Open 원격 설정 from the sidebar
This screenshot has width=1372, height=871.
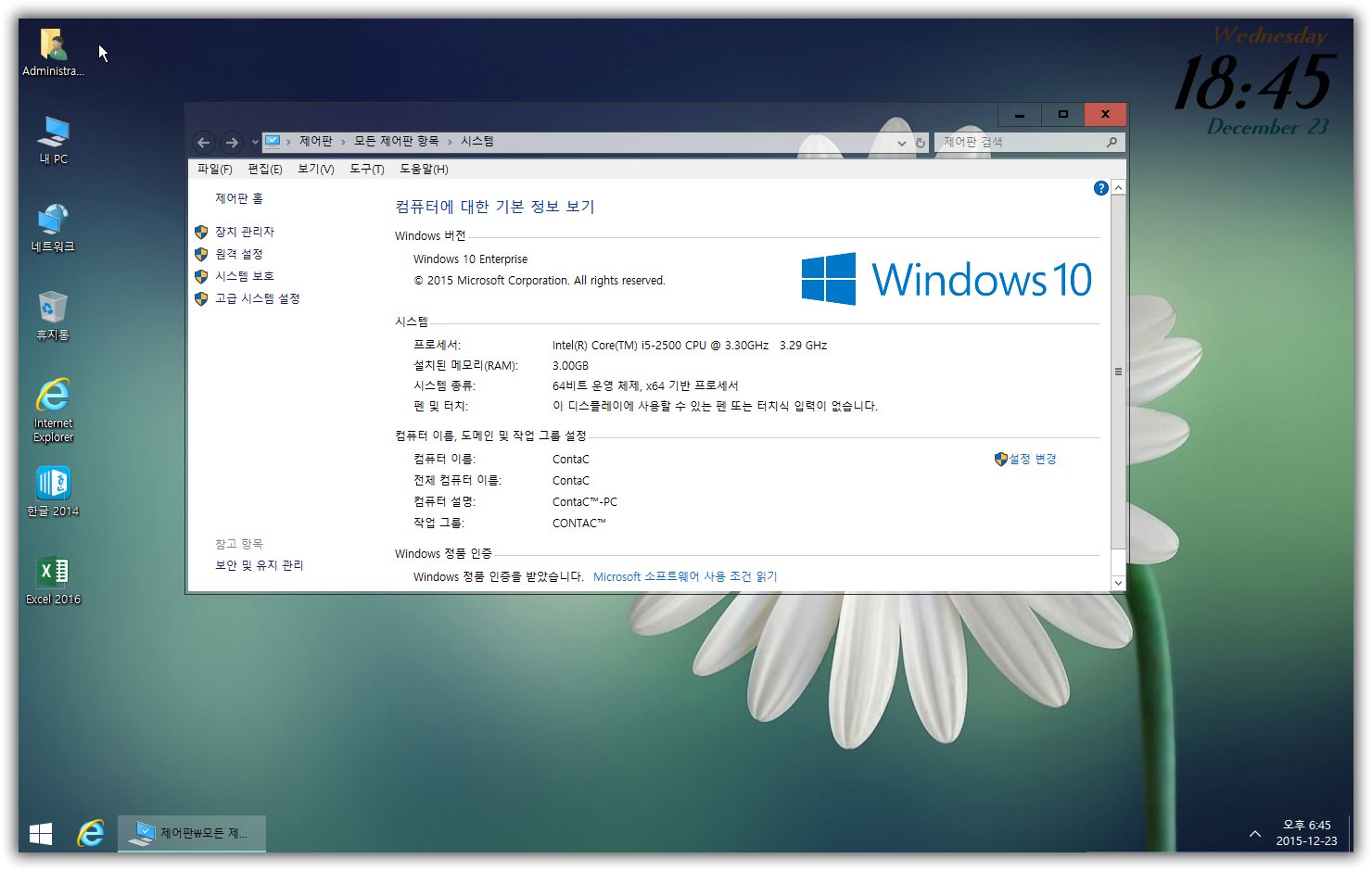coord(239,254)
